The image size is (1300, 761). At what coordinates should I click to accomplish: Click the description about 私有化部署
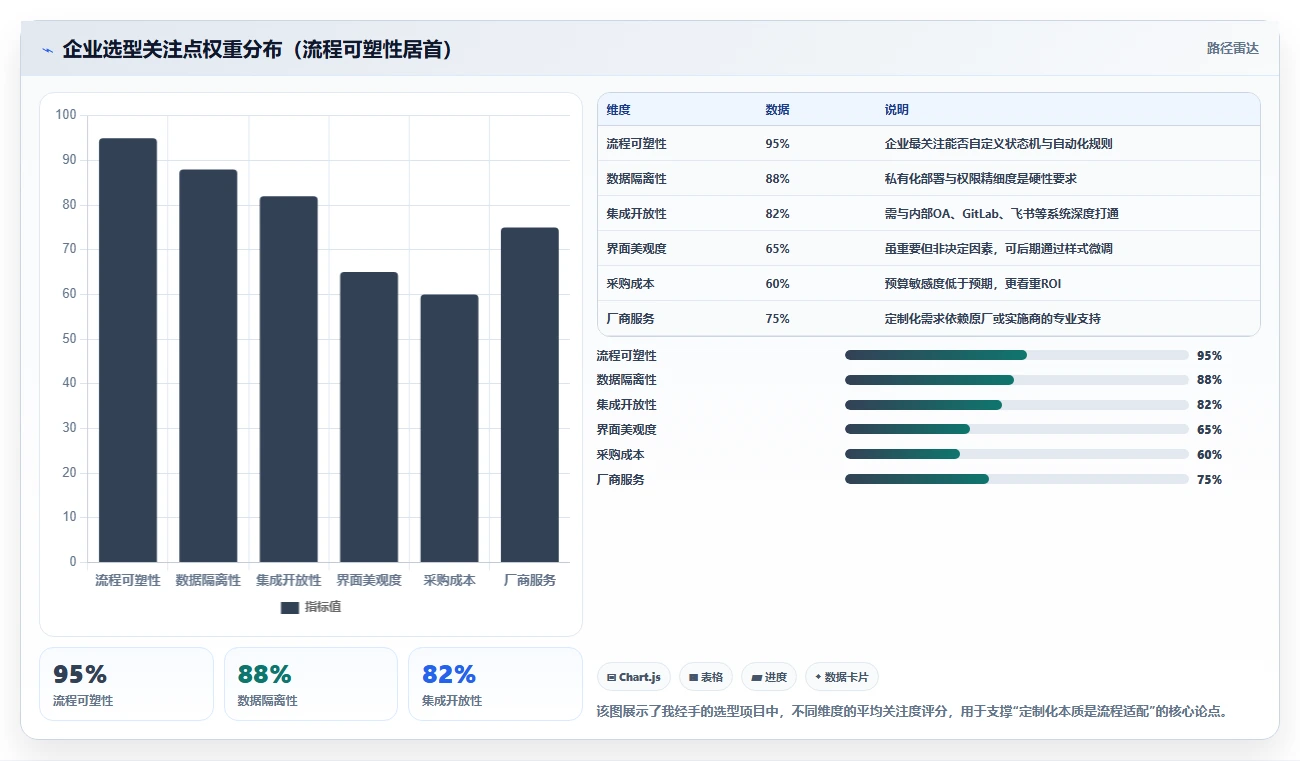(x=980, y=179)
